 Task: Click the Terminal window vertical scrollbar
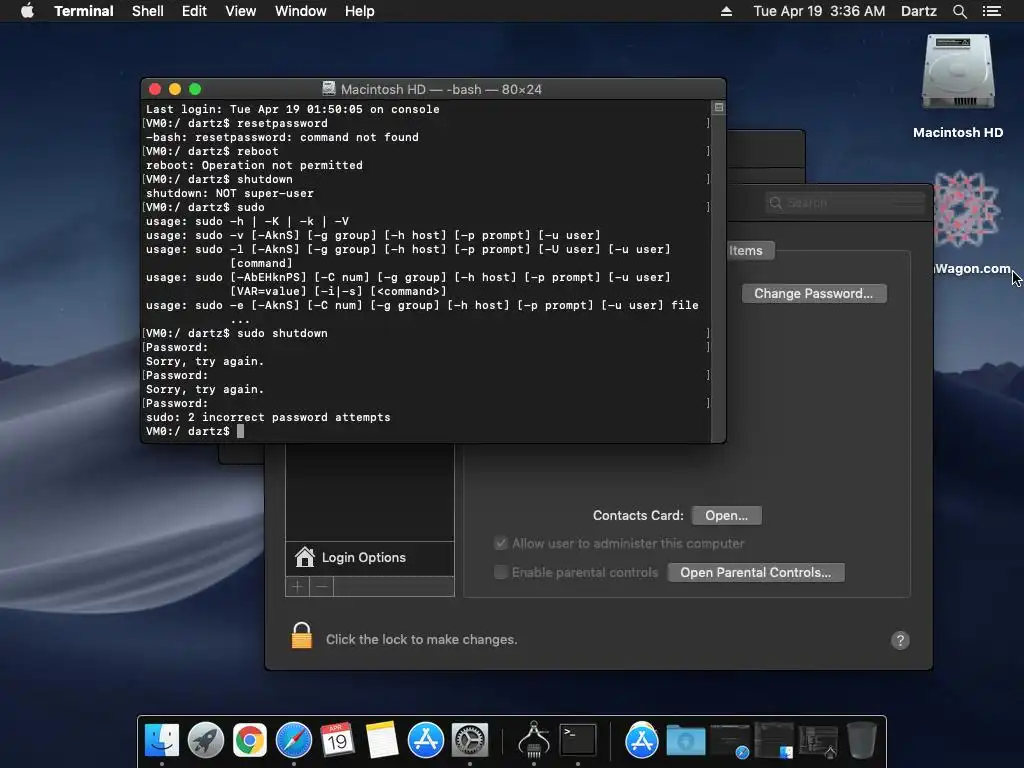pos(718,271)
